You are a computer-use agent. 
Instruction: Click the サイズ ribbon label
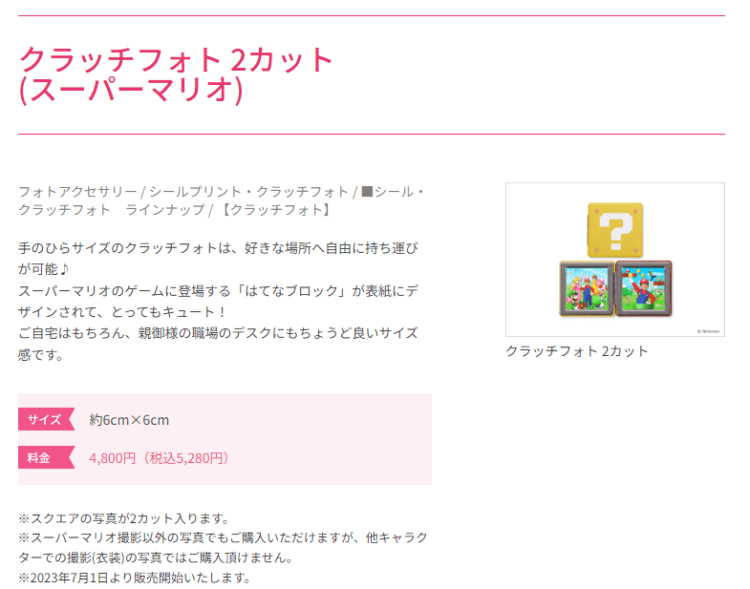tap(46, 420)
